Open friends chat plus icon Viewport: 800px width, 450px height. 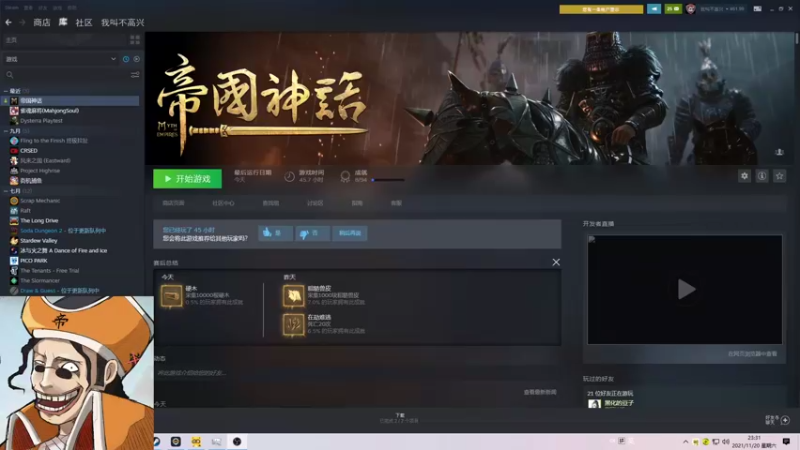tap(785, 420)
